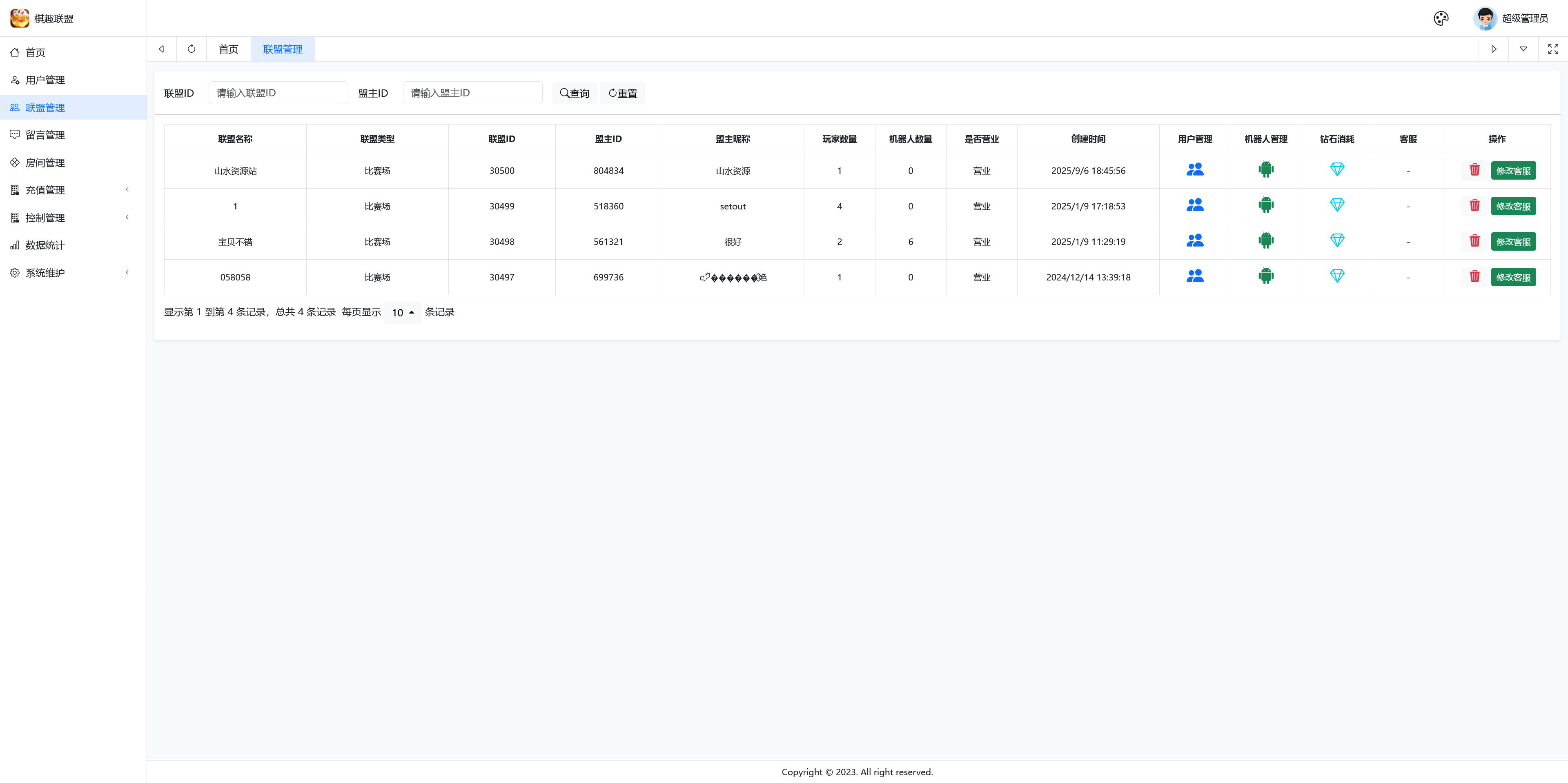Click the 查询 search button
Screen dimensions: 1568x783
click(574, 93)
